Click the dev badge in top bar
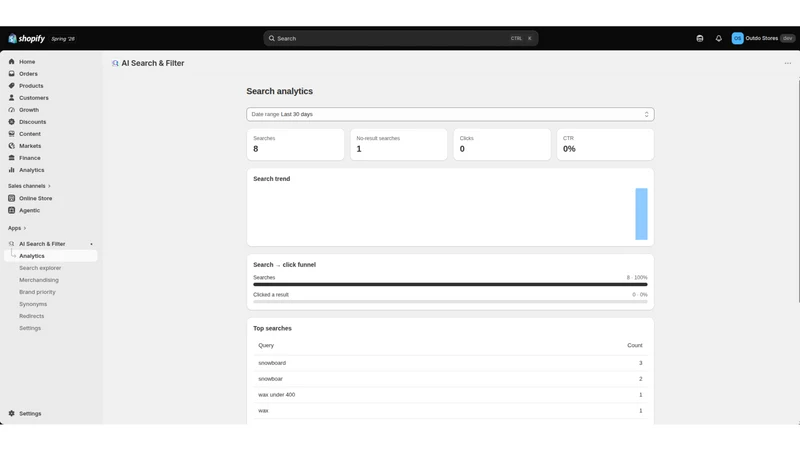800x450 pixels. pos(788,38)
